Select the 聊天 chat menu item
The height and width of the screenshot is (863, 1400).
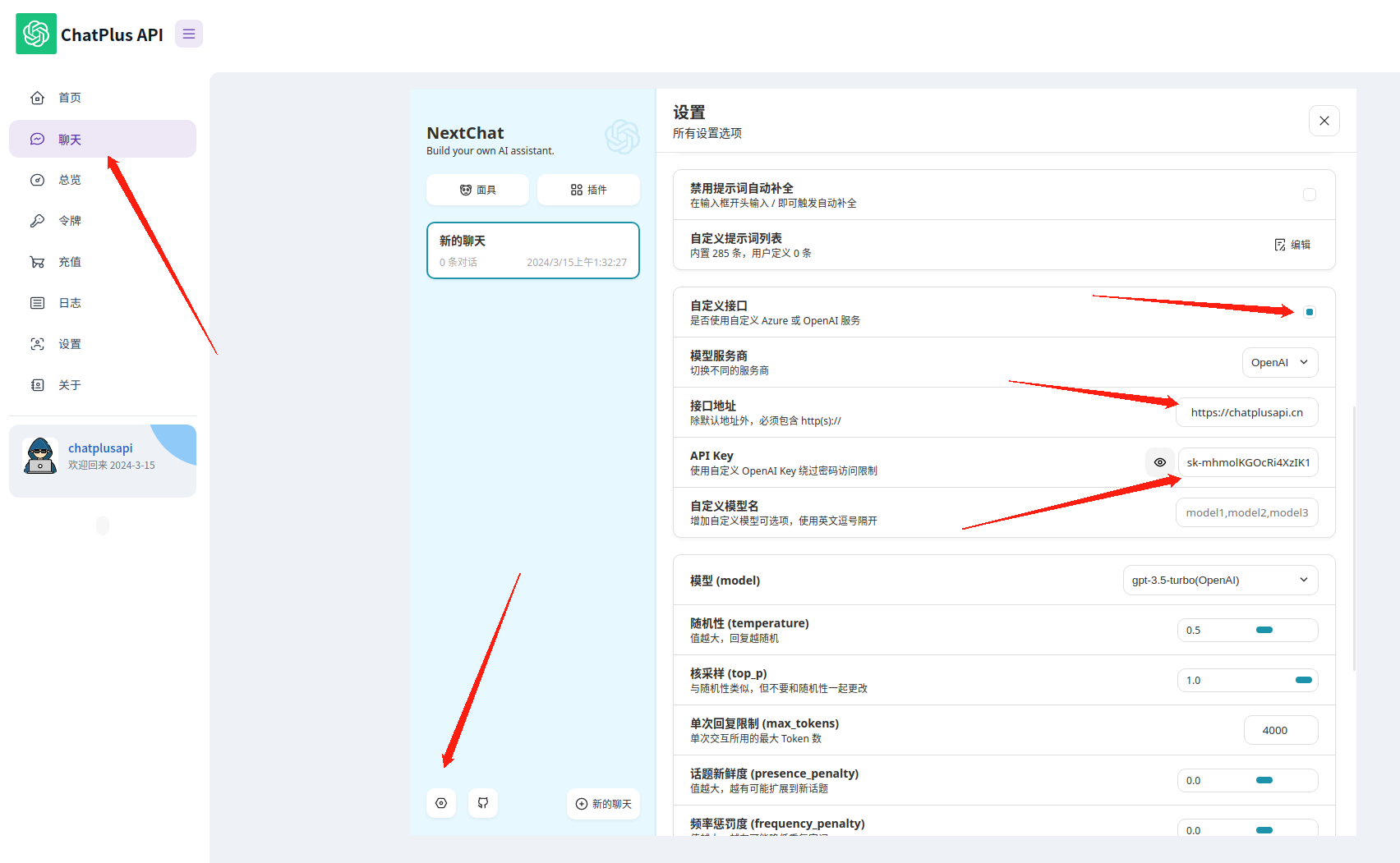(103, 139)
